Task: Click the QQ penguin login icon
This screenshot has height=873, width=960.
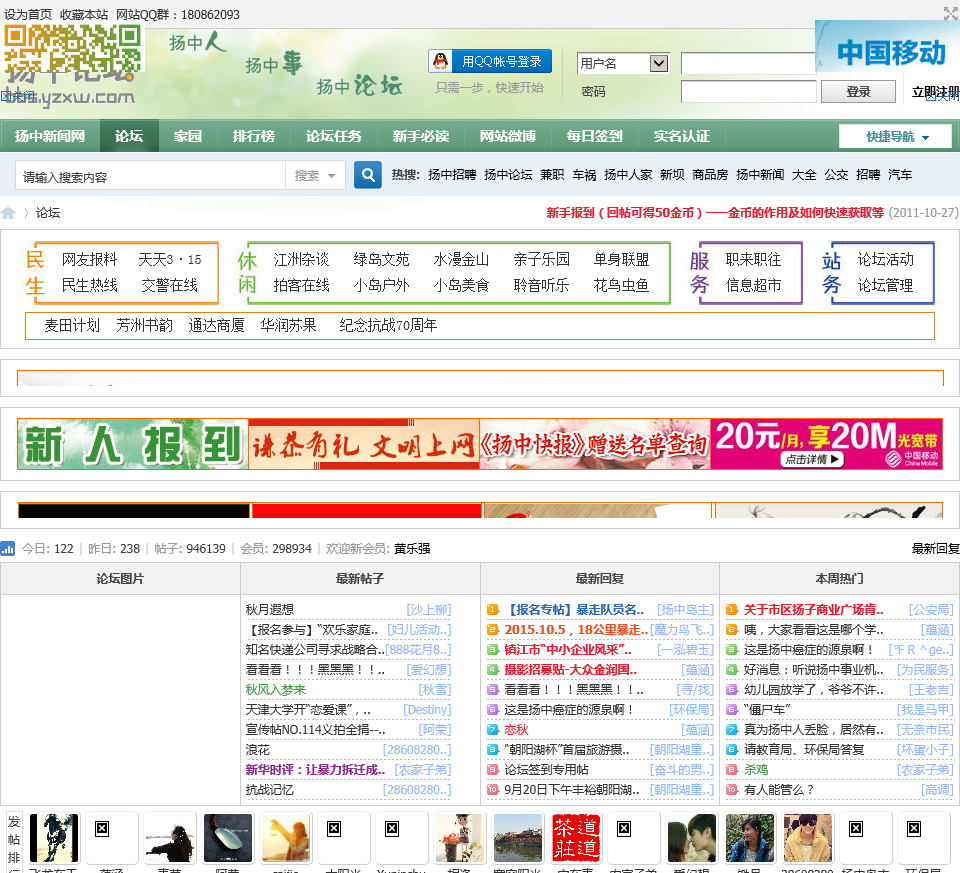Action: coord(440,61)
